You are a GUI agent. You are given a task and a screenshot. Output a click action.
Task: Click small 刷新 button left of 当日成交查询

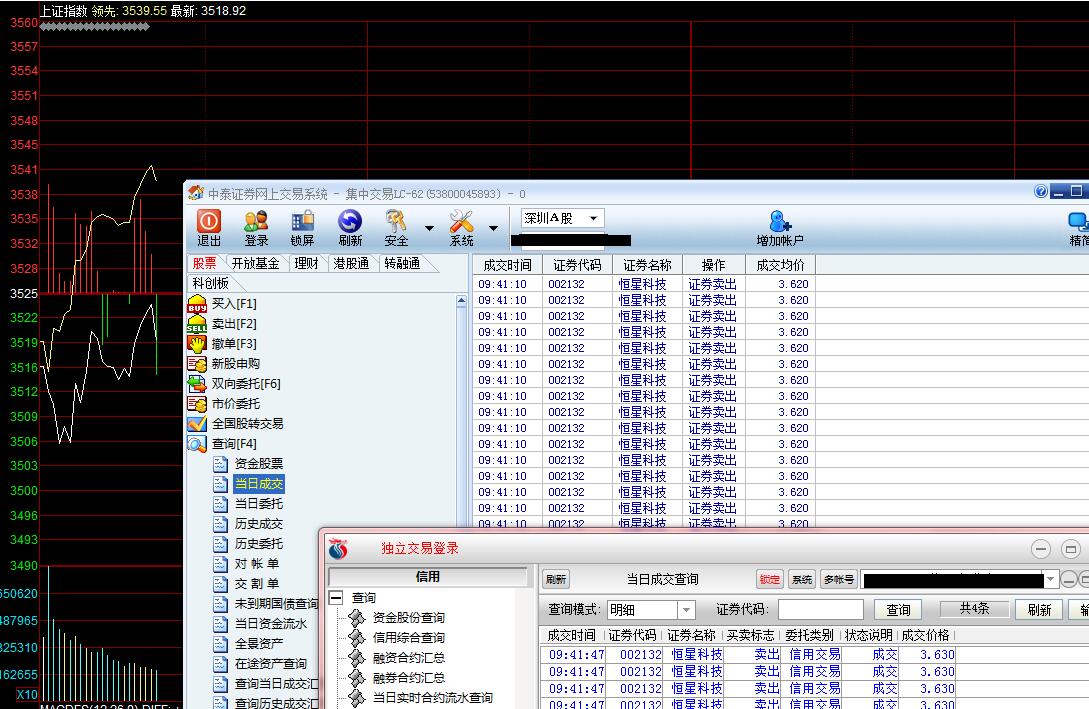(556, 579)
